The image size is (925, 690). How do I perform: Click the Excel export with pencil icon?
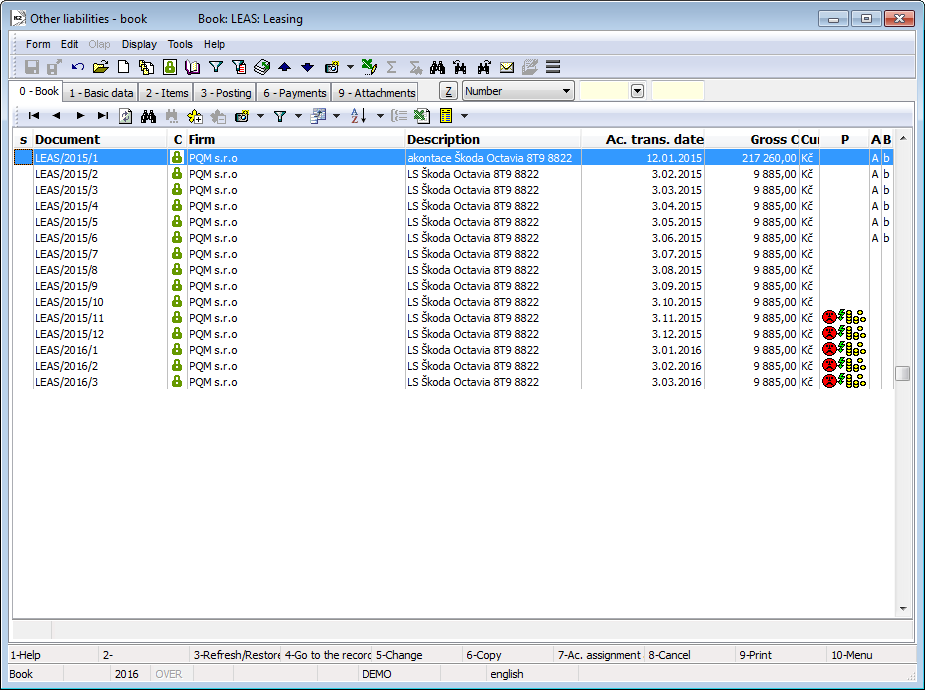[369, 67]
